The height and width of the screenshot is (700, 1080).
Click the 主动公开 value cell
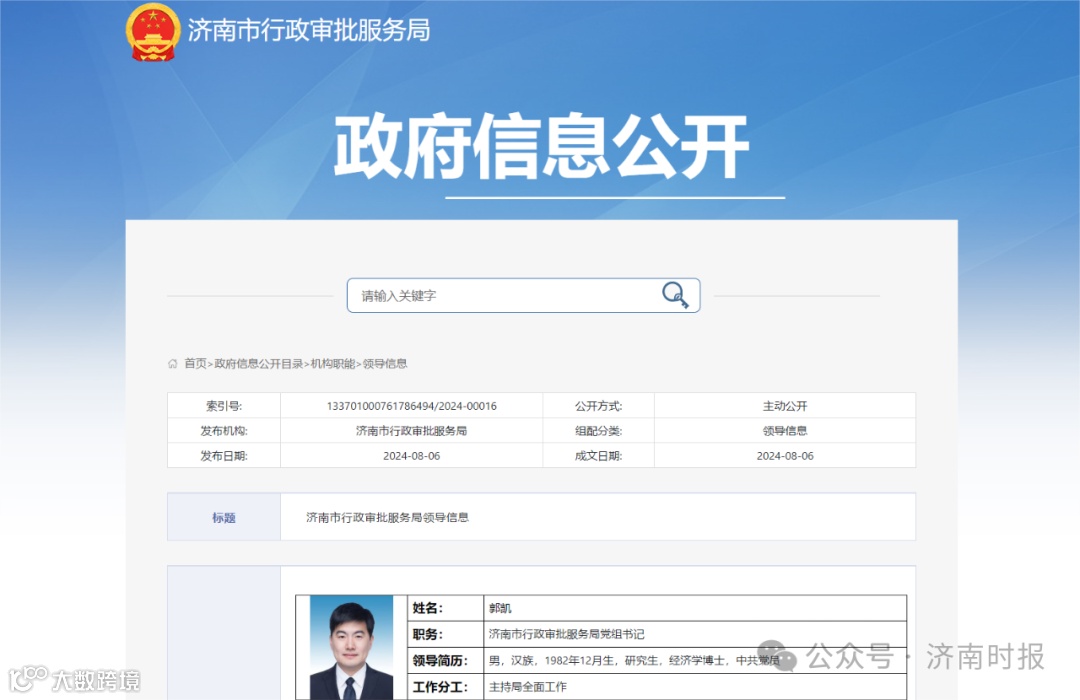click(x=785, y=406)
